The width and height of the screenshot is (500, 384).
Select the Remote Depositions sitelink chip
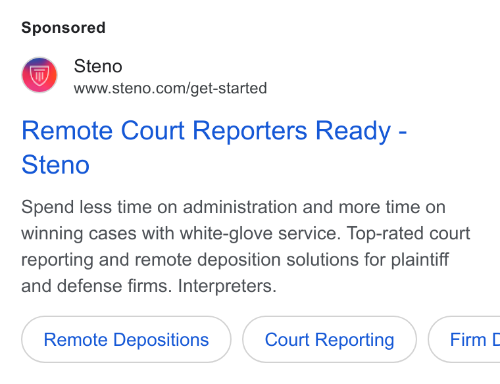(x=126, y=339)
